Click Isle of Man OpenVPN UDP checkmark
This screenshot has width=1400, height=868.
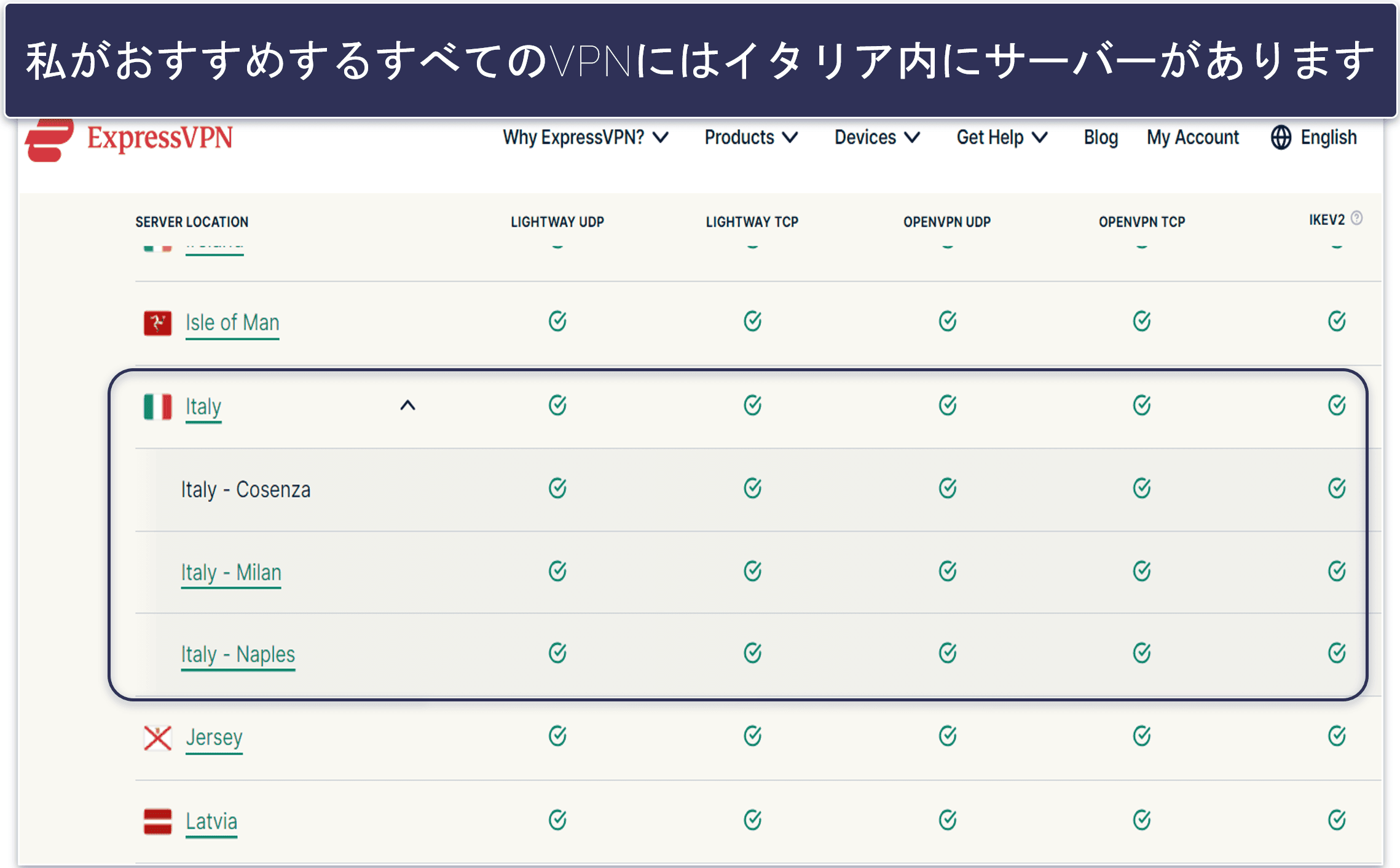(x=947, y=321)
